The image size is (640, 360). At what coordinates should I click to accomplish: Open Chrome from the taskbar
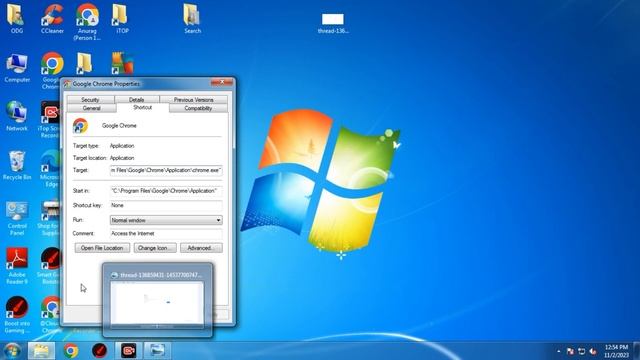point(71,351)
